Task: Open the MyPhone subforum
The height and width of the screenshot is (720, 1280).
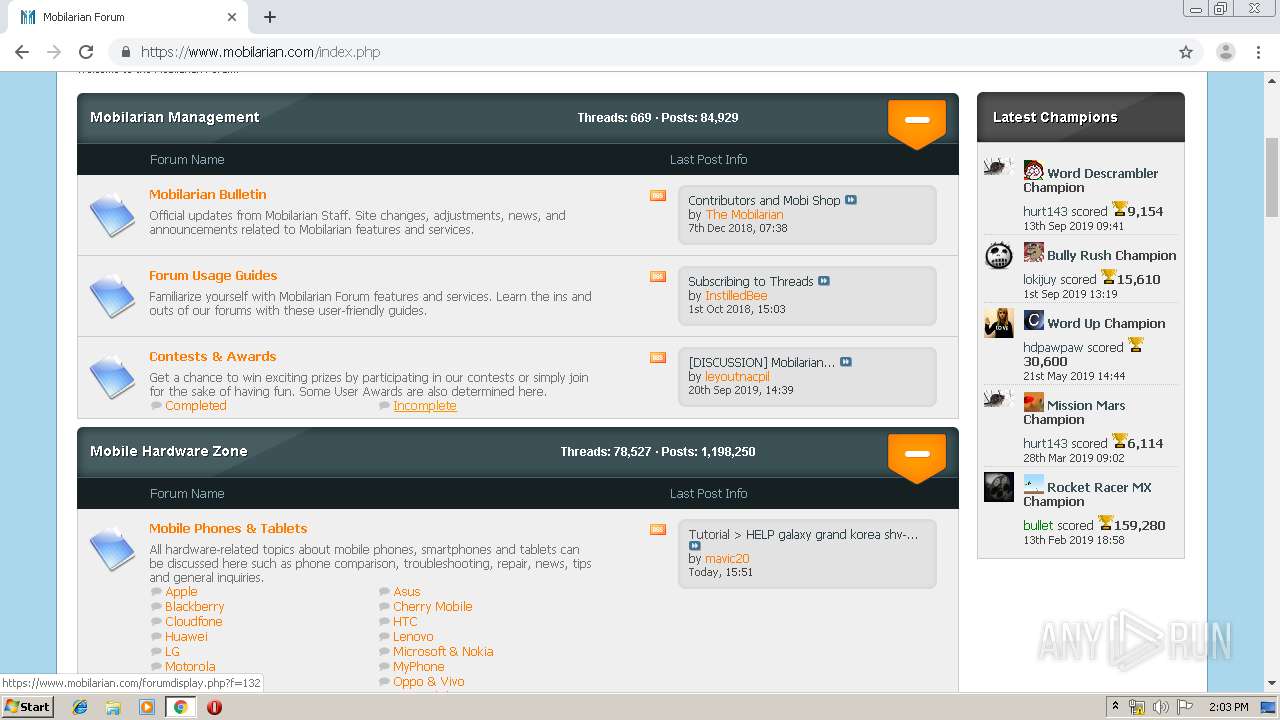Action: click(419, 666)
